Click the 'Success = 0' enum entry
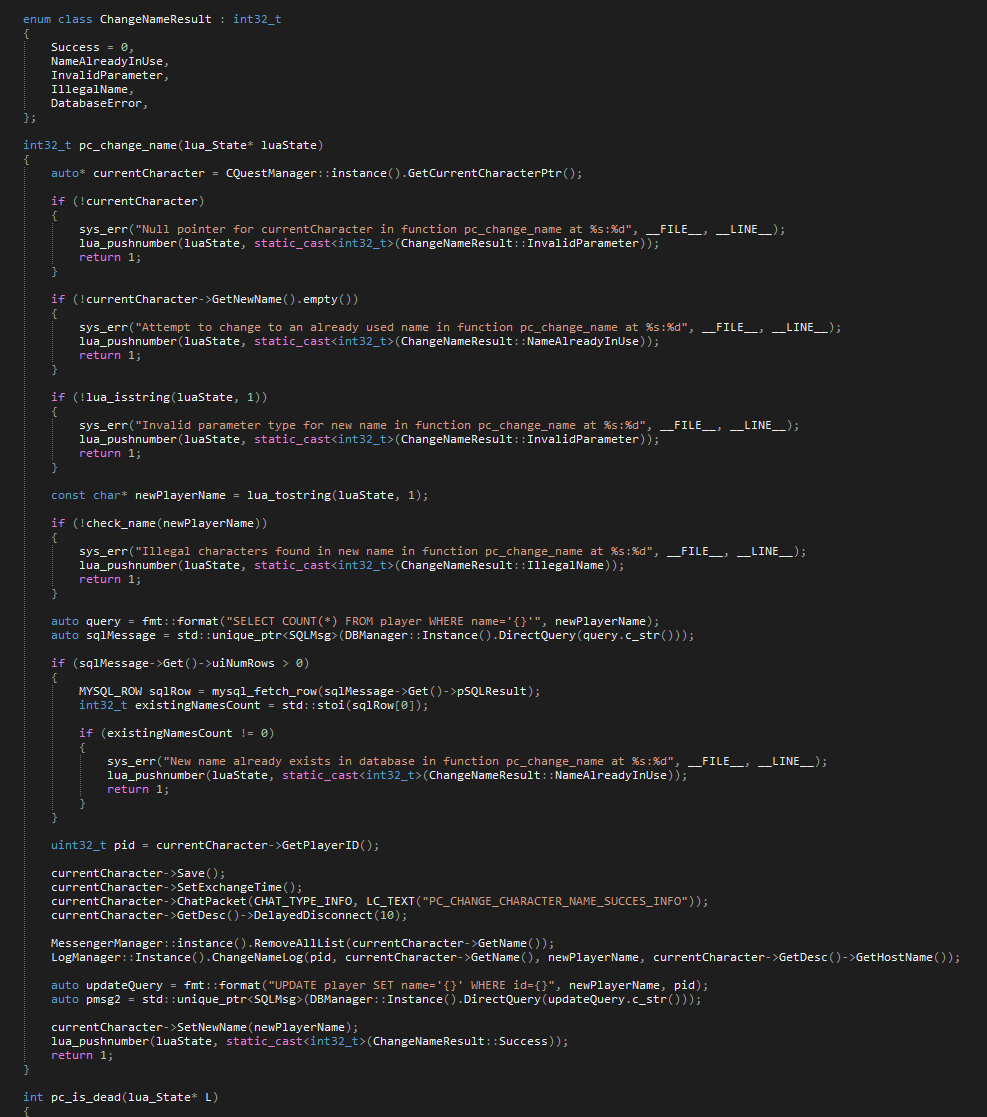Screen dimensions: 987x1117 point(90,47)
